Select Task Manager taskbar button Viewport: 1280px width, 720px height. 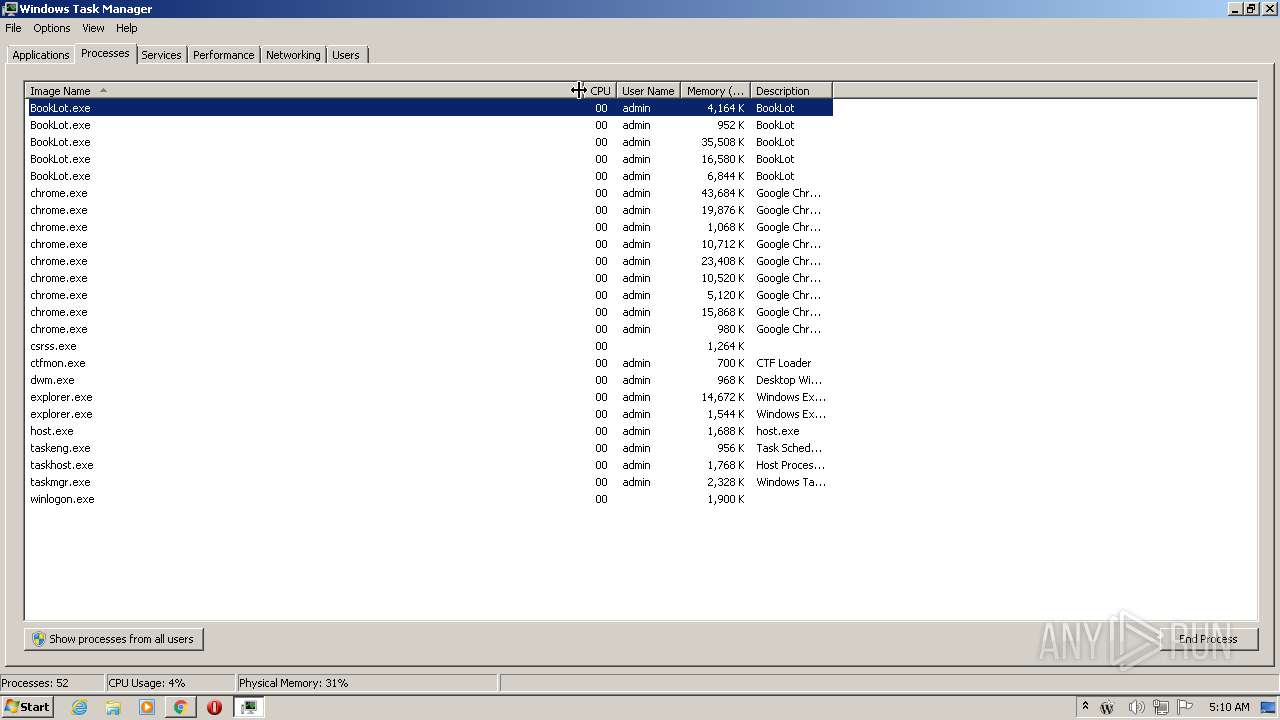pyautogui.click(x=248, y=707)
